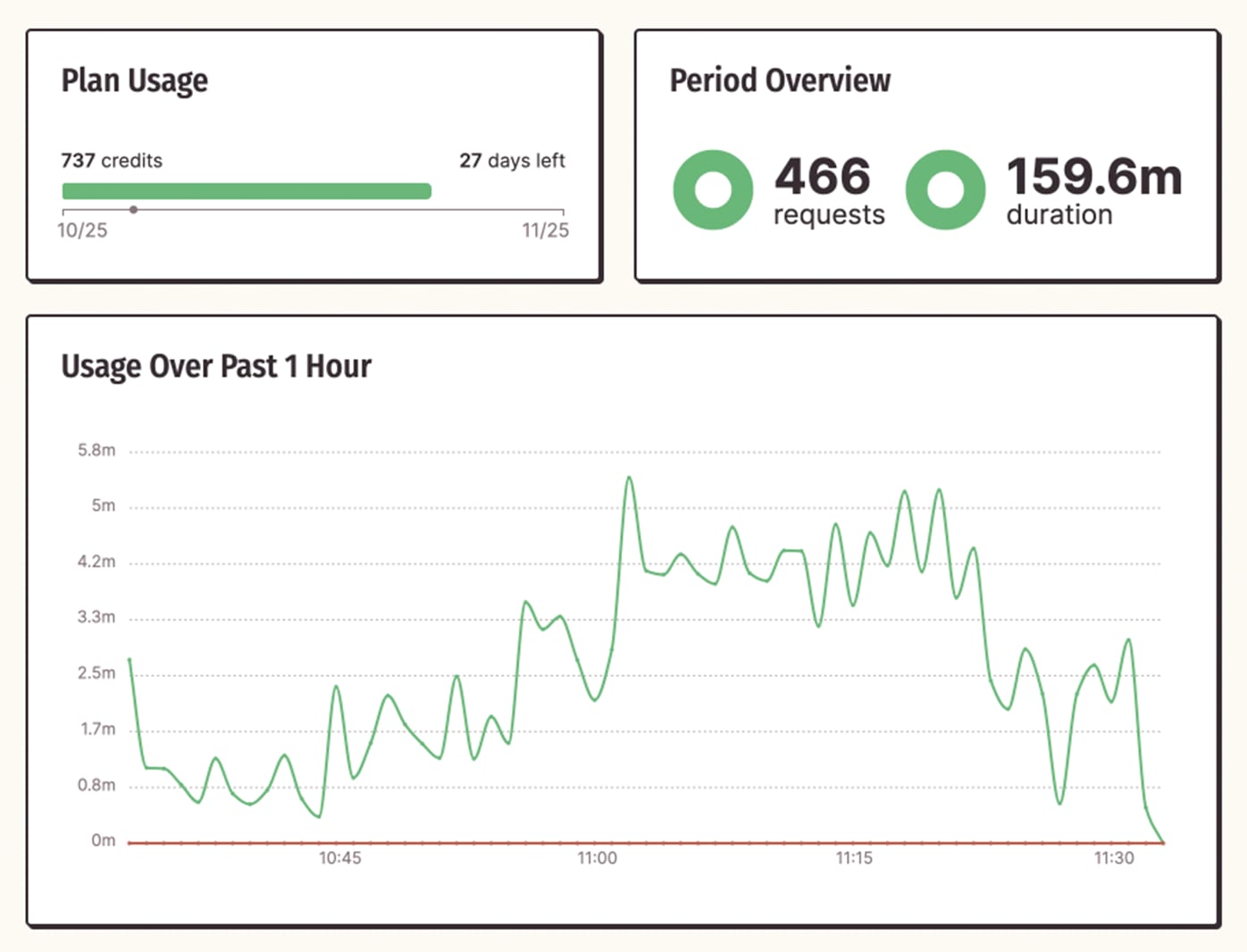Click the duration donut chart icon
1247x952 pixels.
(945, 189)
